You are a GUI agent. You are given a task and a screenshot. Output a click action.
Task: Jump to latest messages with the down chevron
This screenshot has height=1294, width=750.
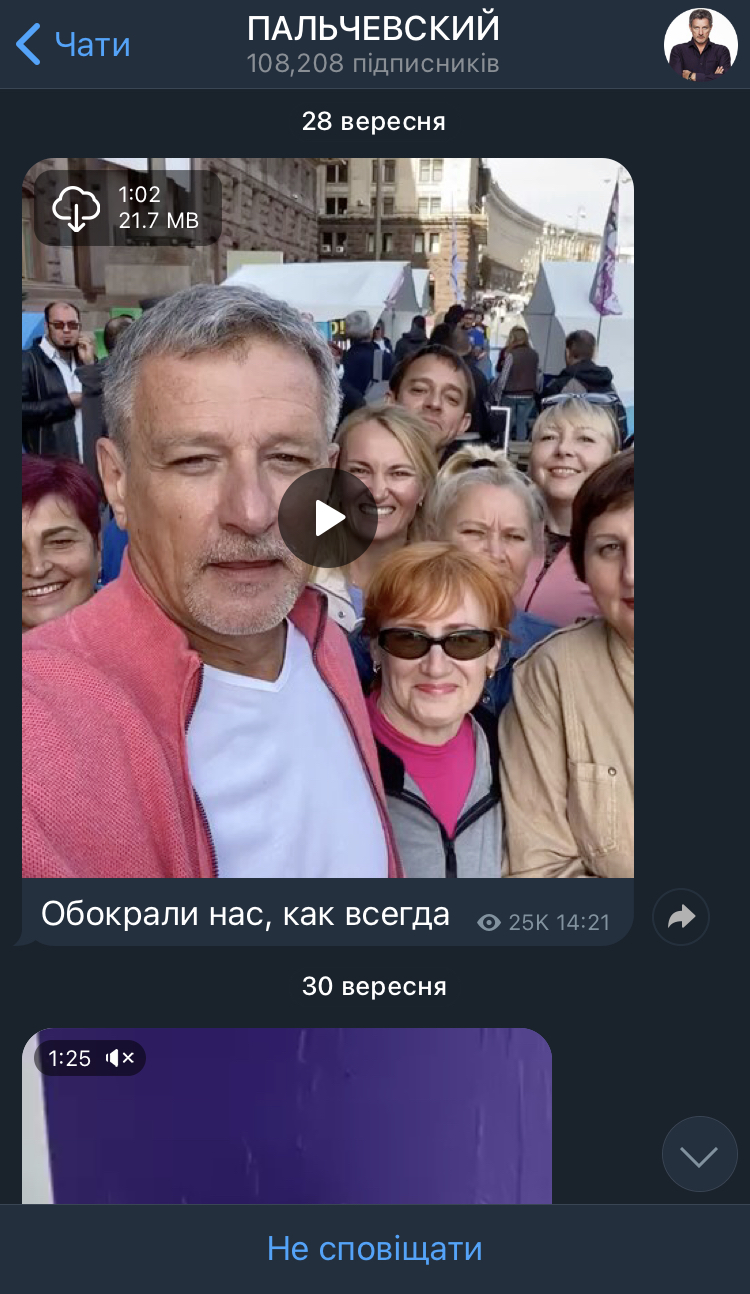click(x=699, y=1154)
